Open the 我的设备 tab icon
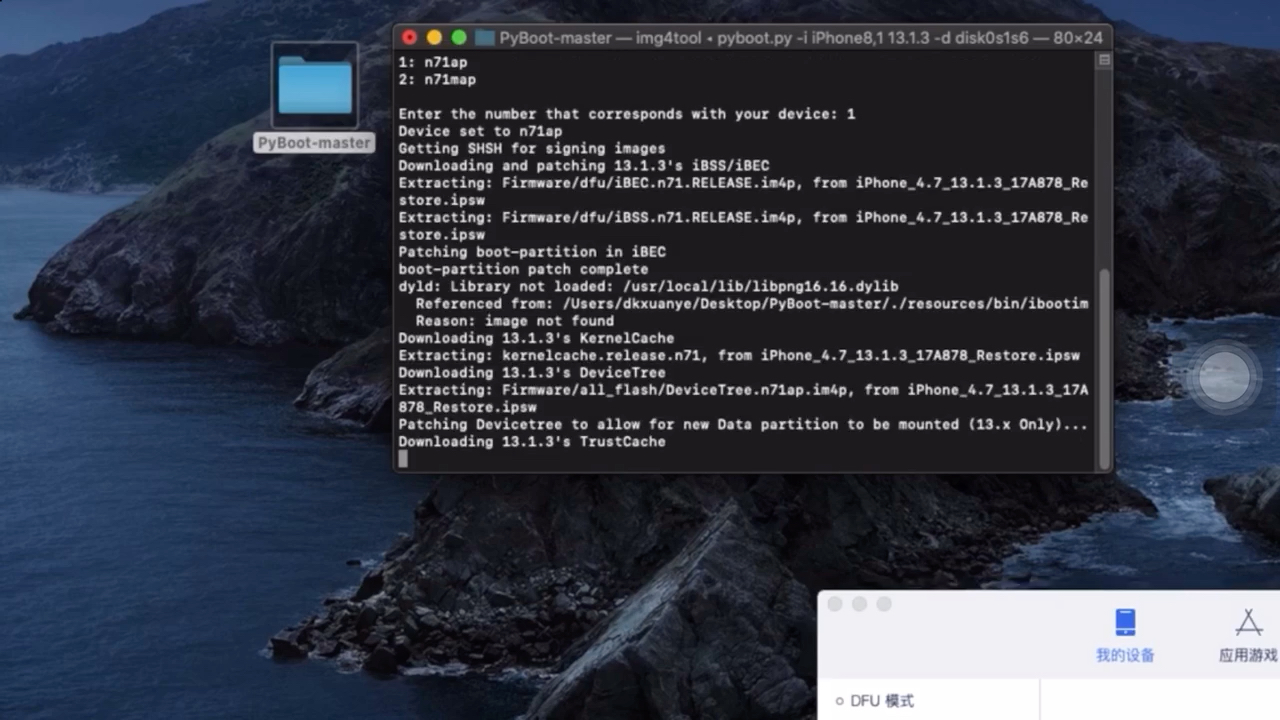This screenshot has height=720, width=1280. pos(1125,622)
